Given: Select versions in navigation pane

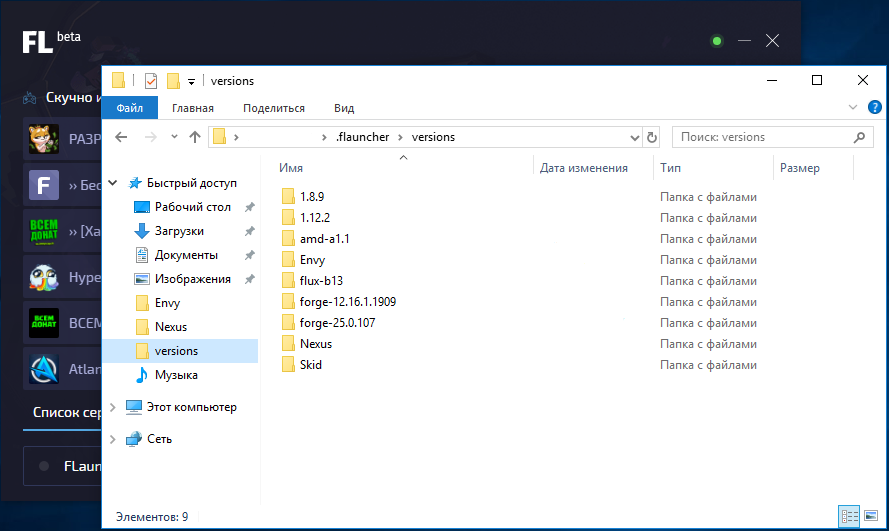Looking at the screenshot, I should point(180,351).
